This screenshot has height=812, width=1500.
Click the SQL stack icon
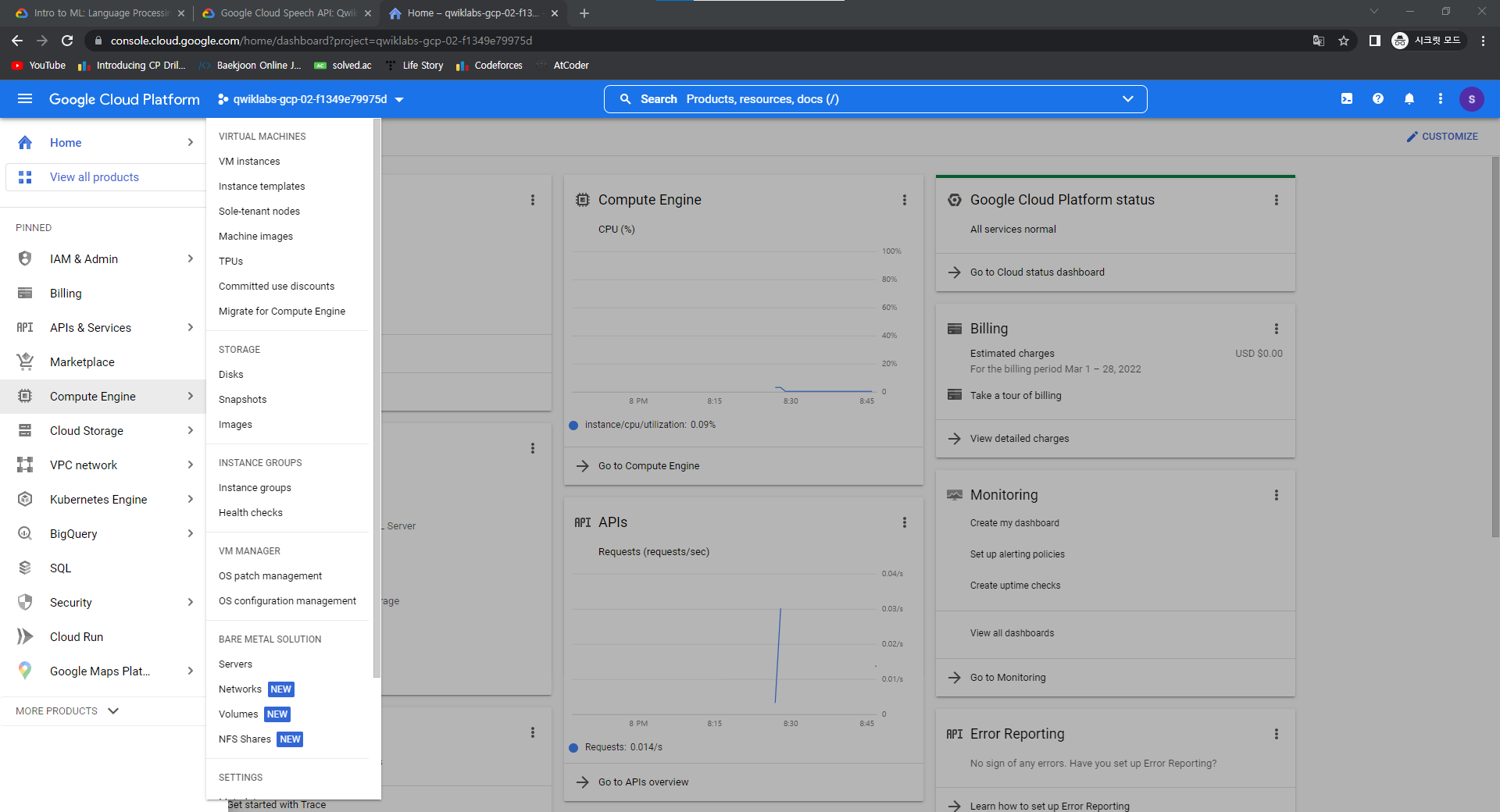pos(25,568)
